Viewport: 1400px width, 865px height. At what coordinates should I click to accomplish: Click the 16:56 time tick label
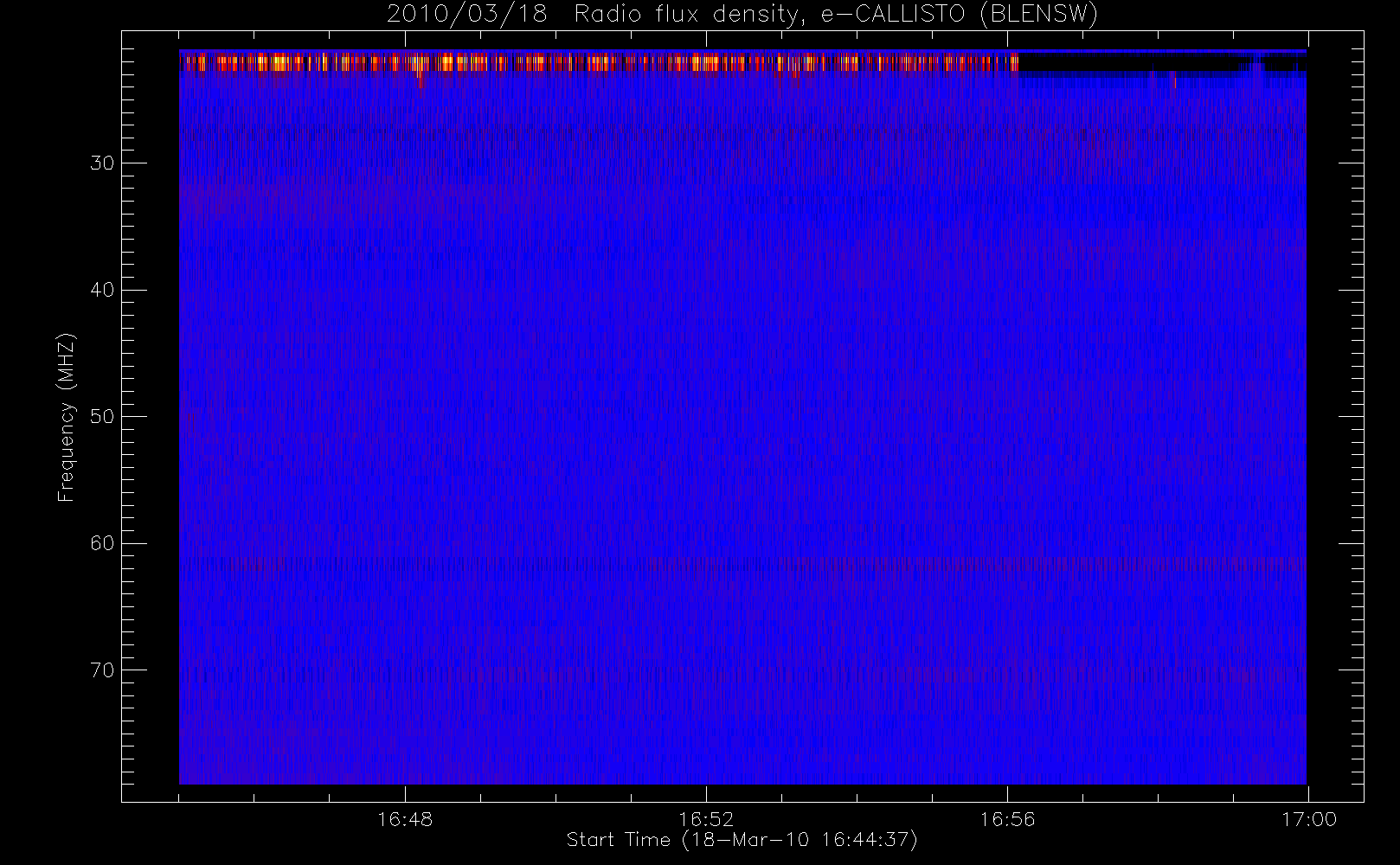[1007, 819]
